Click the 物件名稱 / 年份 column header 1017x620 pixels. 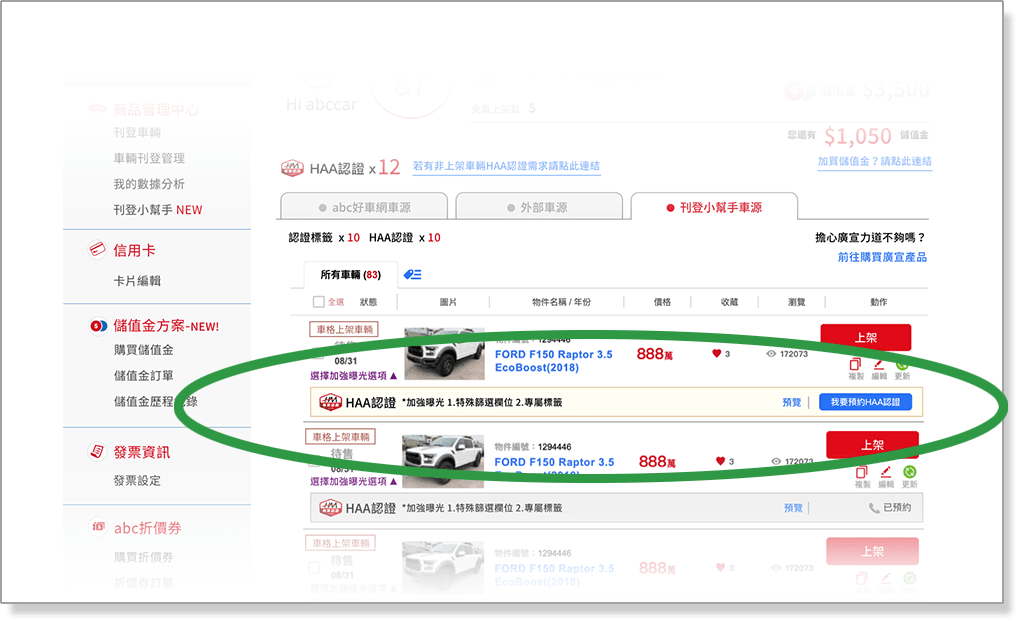[x=561, y=302]
